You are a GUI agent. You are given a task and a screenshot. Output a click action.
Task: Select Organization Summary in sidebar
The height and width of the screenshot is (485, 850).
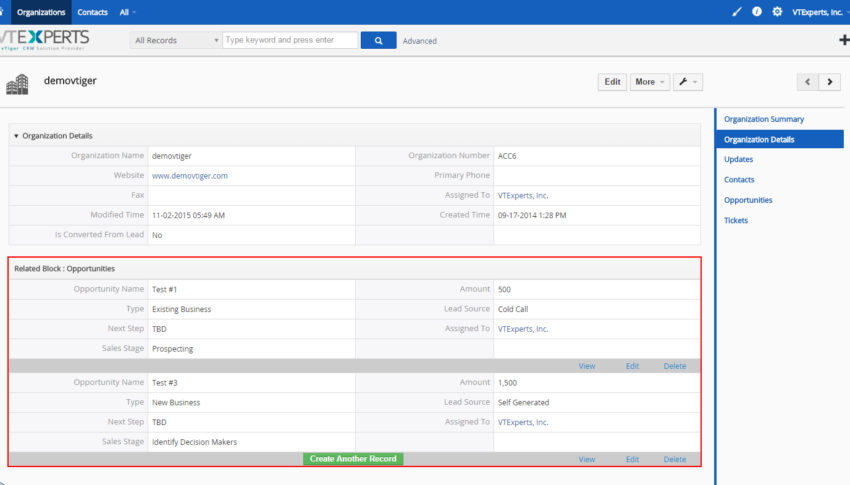(x=764, y=119)
